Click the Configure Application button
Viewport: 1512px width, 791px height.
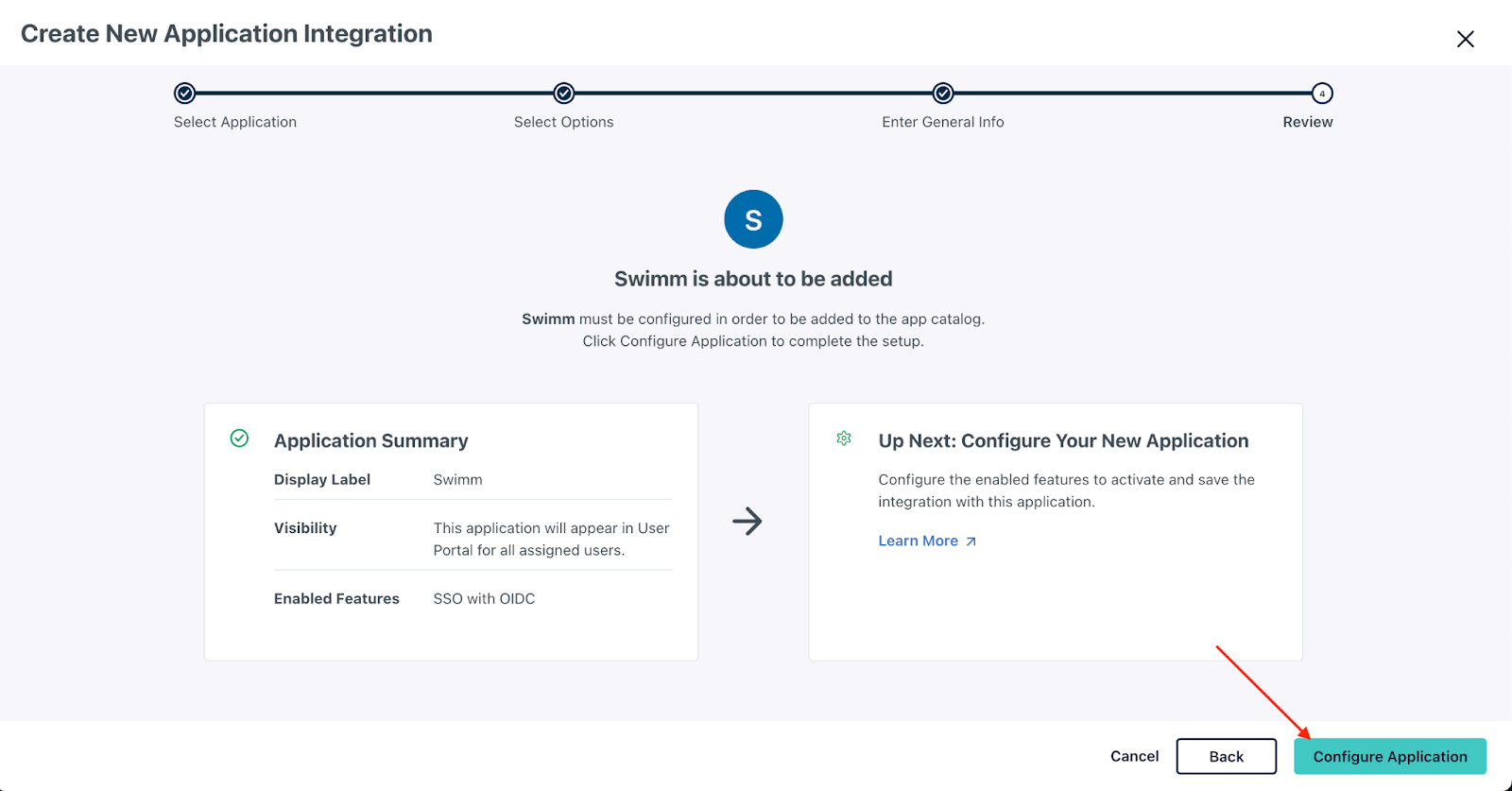(1389, 756)
